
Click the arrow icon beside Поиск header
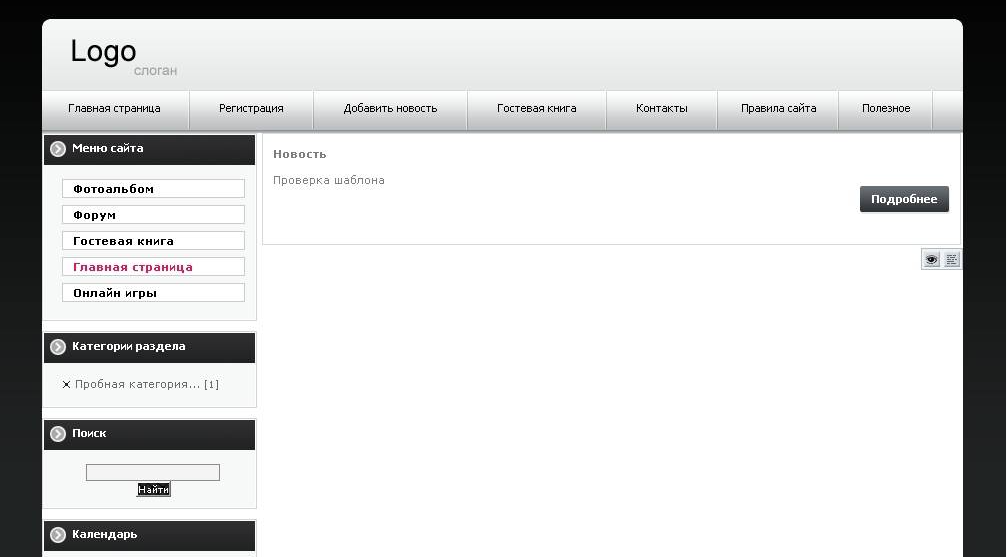58,434
